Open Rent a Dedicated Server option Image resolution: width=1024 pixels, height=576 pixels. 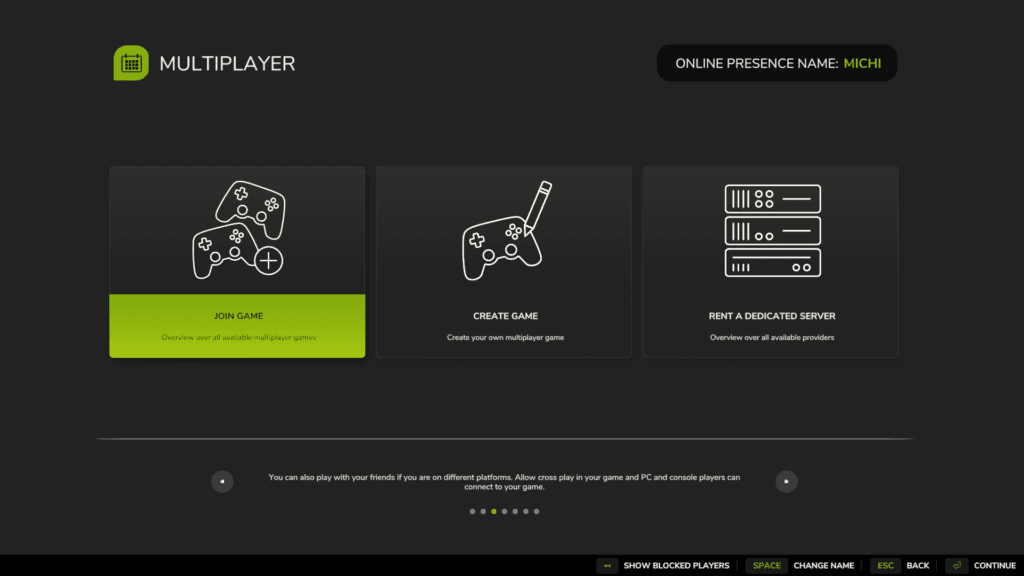771,316
